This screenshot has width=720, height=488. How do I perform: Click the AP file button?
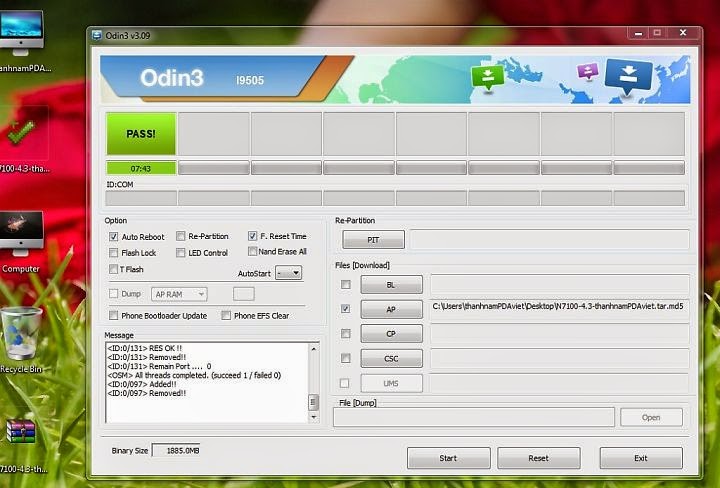[391, 309]
